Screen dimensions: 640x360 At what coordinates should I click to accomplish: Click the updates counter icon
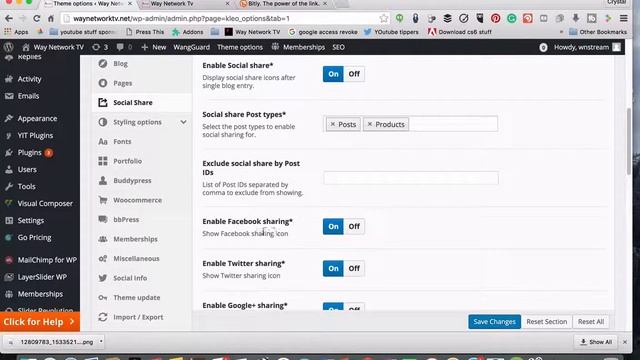coord(100,47)
